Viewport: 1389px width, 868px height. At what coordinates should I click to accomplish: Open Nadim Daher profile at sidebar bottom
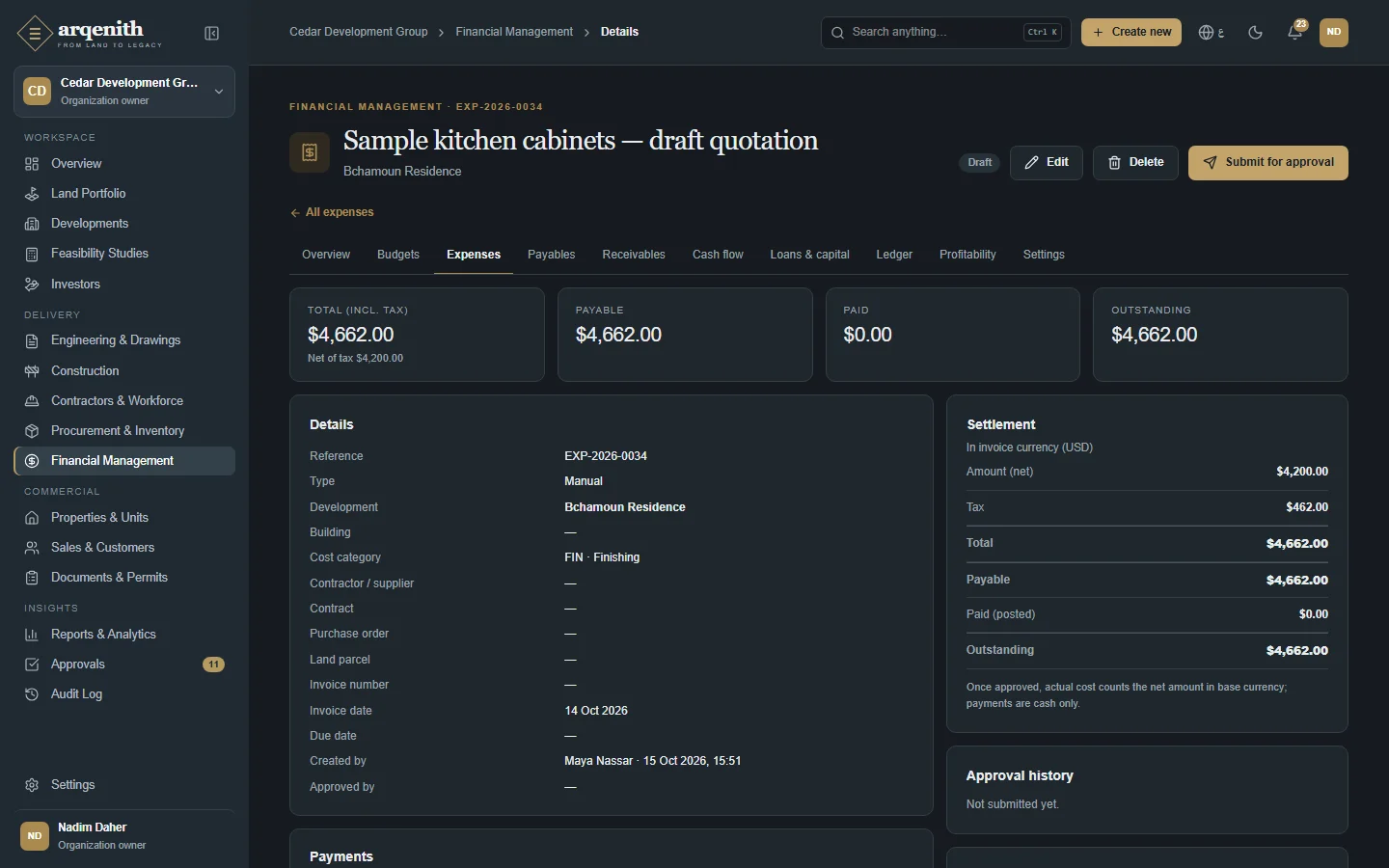pos(124,836)
